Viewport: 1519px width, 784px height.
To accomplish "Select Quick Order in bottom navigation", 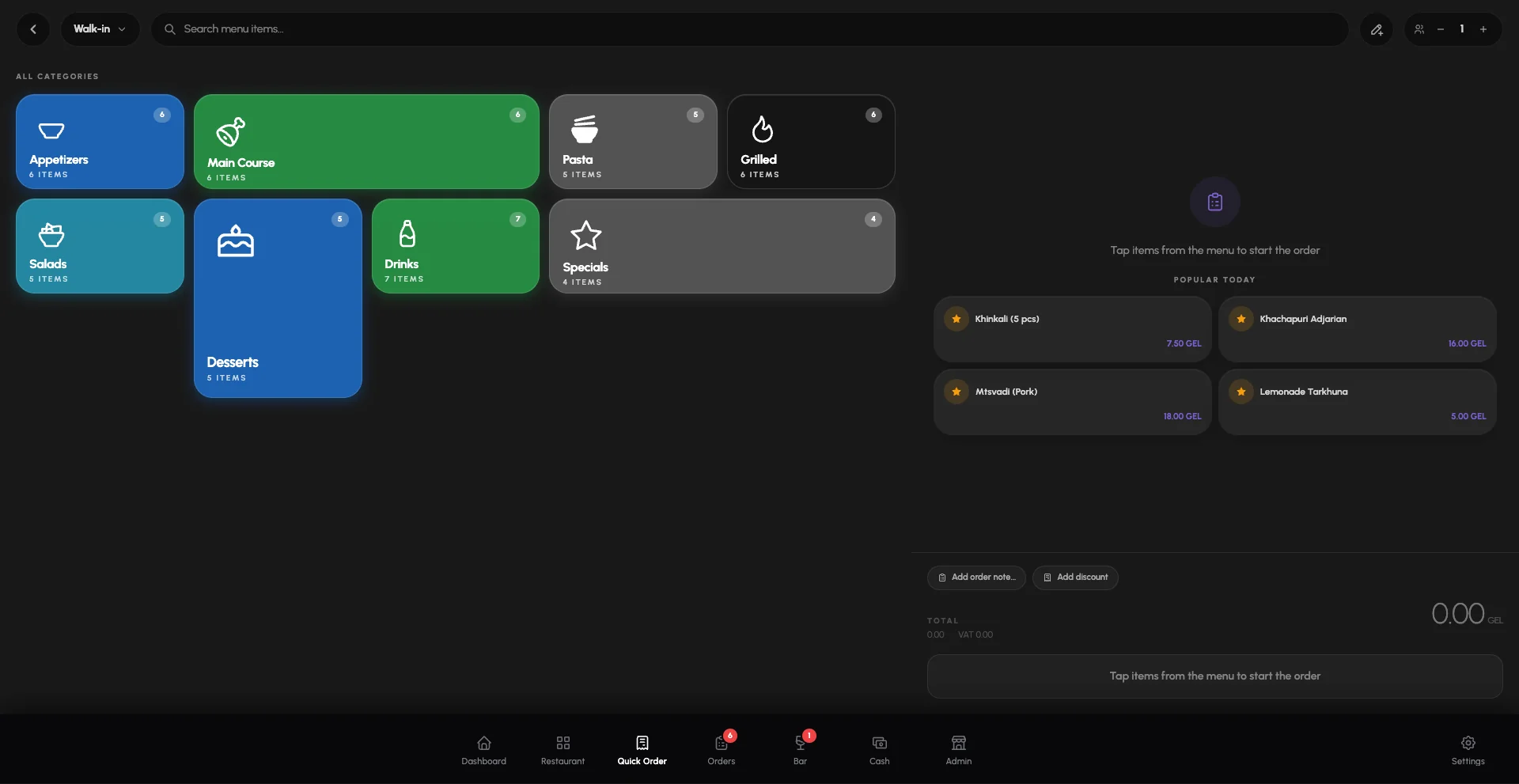I will (x=642, y=750).
